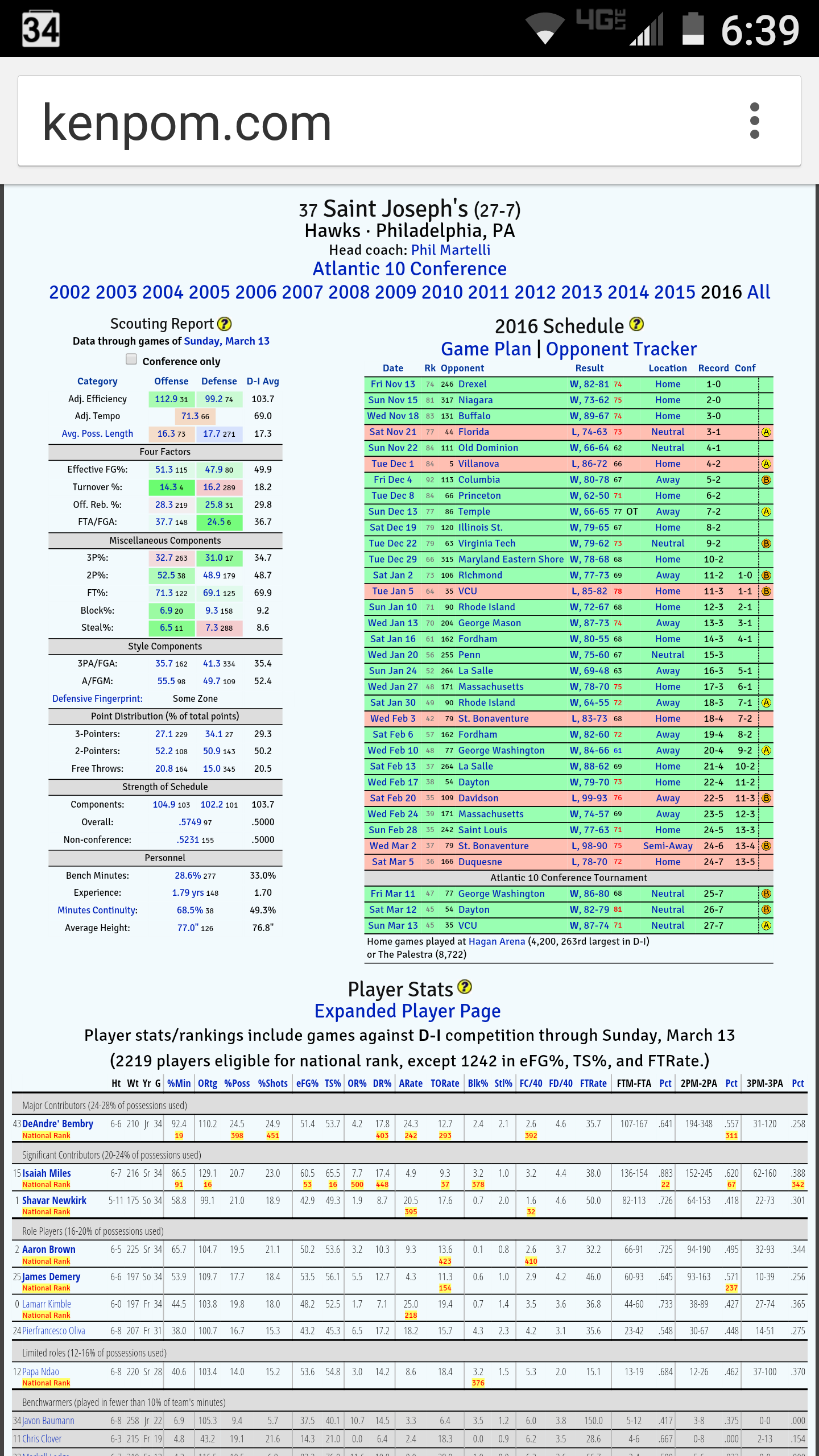Viewport: 819px width, 1456px height.
Task: Open Sunday, March 13 date link
Action: pyautogui.click(x=226, y=341)
